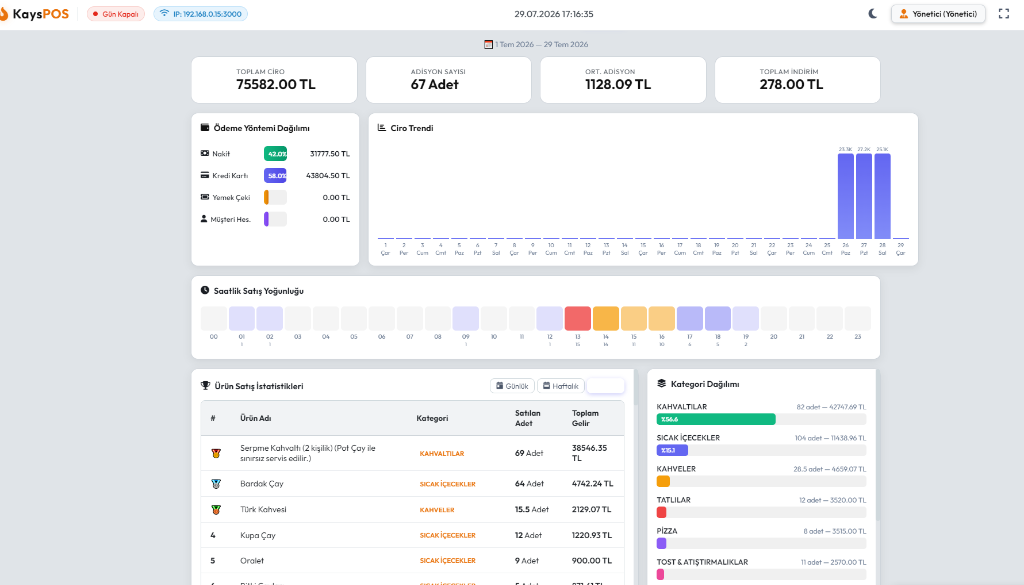This screenshot has height=585, width=1024.
Task: Click the orange Yemek Çeki bar
Action: tap(266, 197)
